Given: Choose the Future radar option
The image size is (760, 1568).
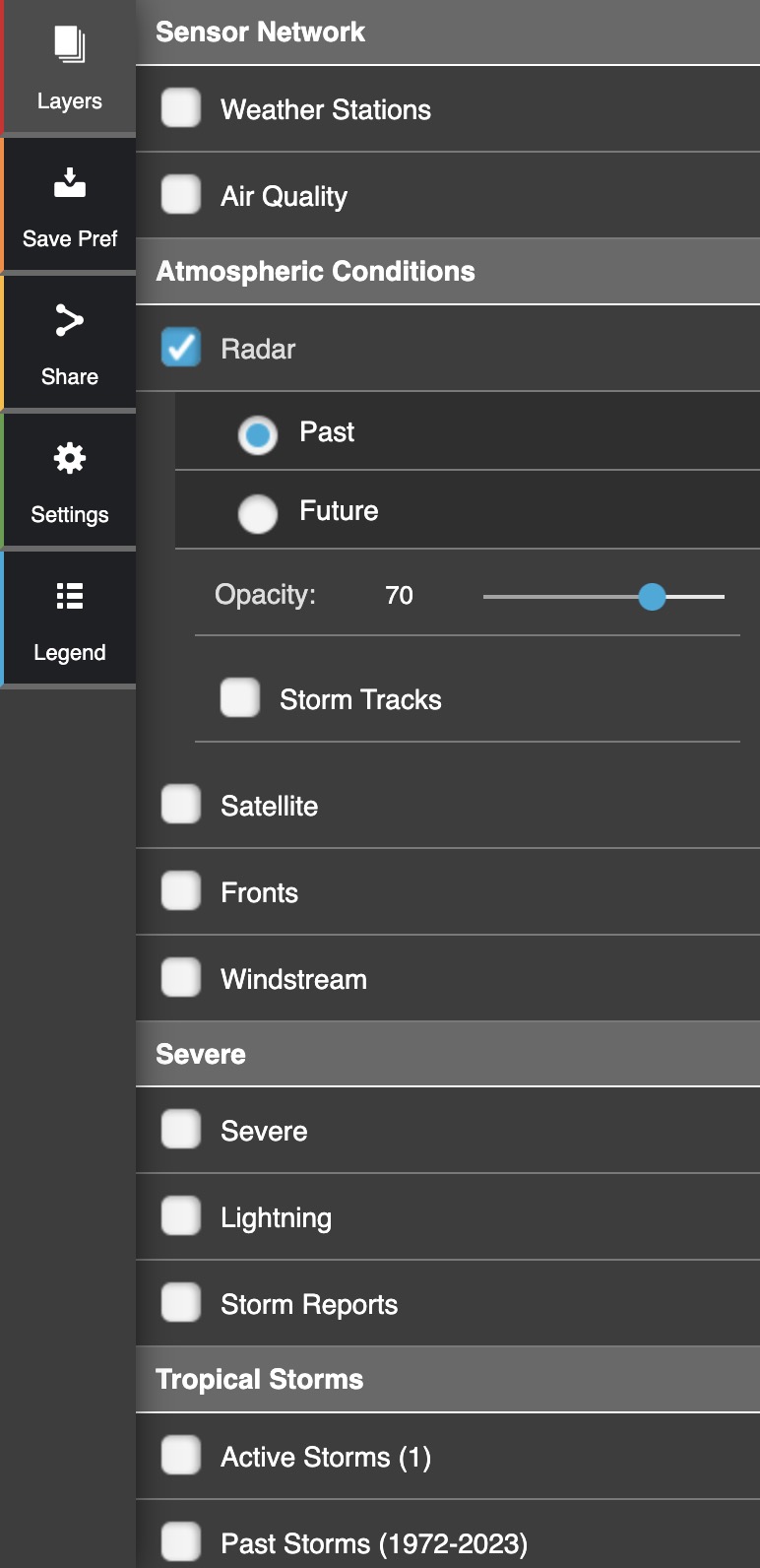Looking at the screenshot, I should click(x=258, y=512).
